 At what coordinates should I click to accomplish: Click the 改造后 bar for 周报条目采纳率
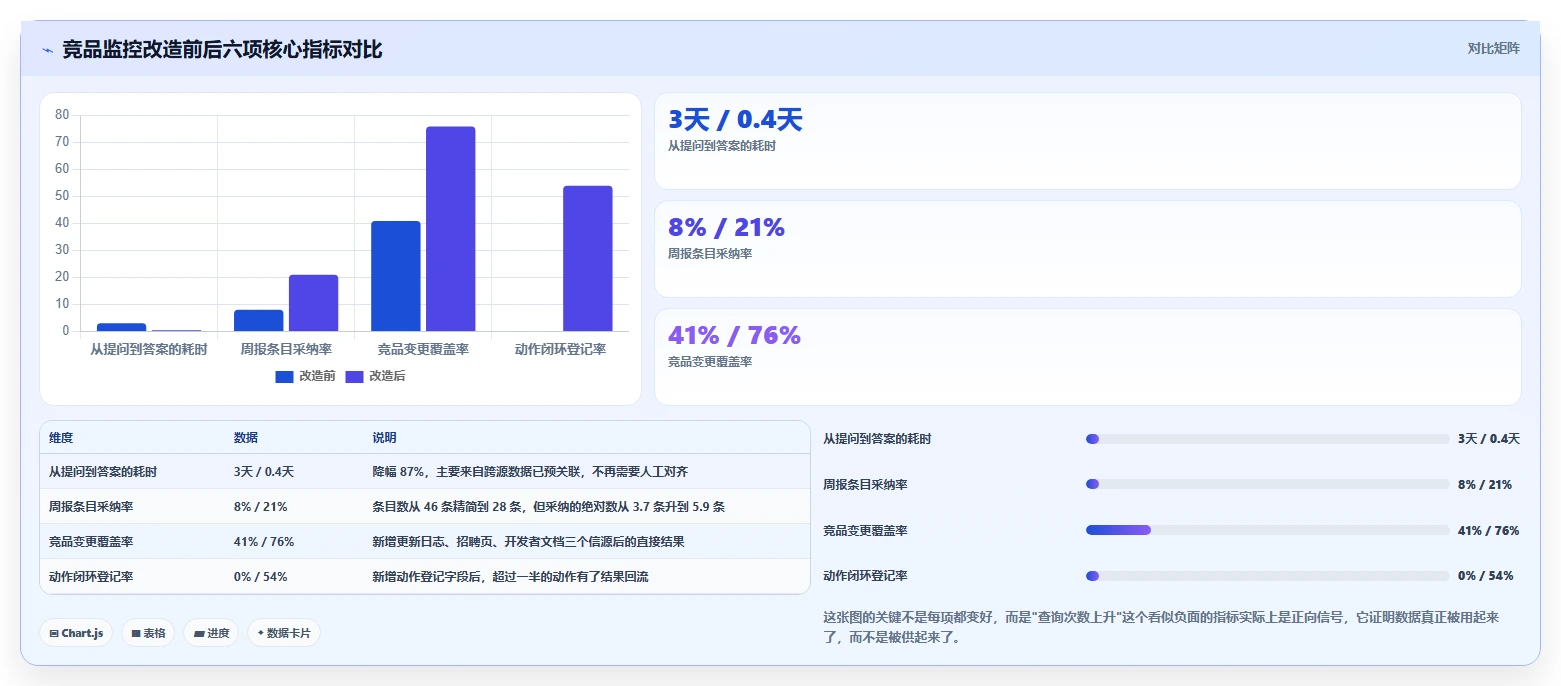[x=313, y=303]
